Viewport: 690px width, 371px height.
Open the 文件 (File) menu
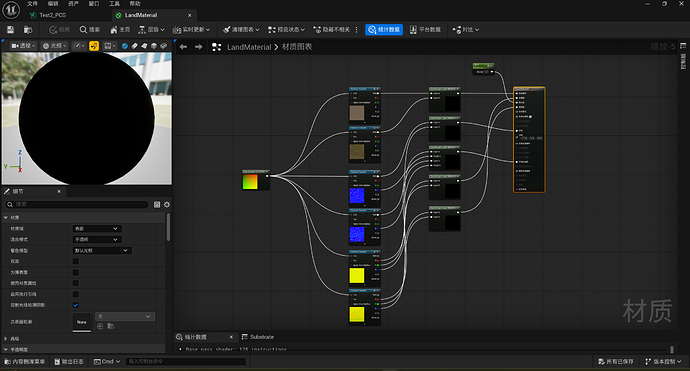33,4
